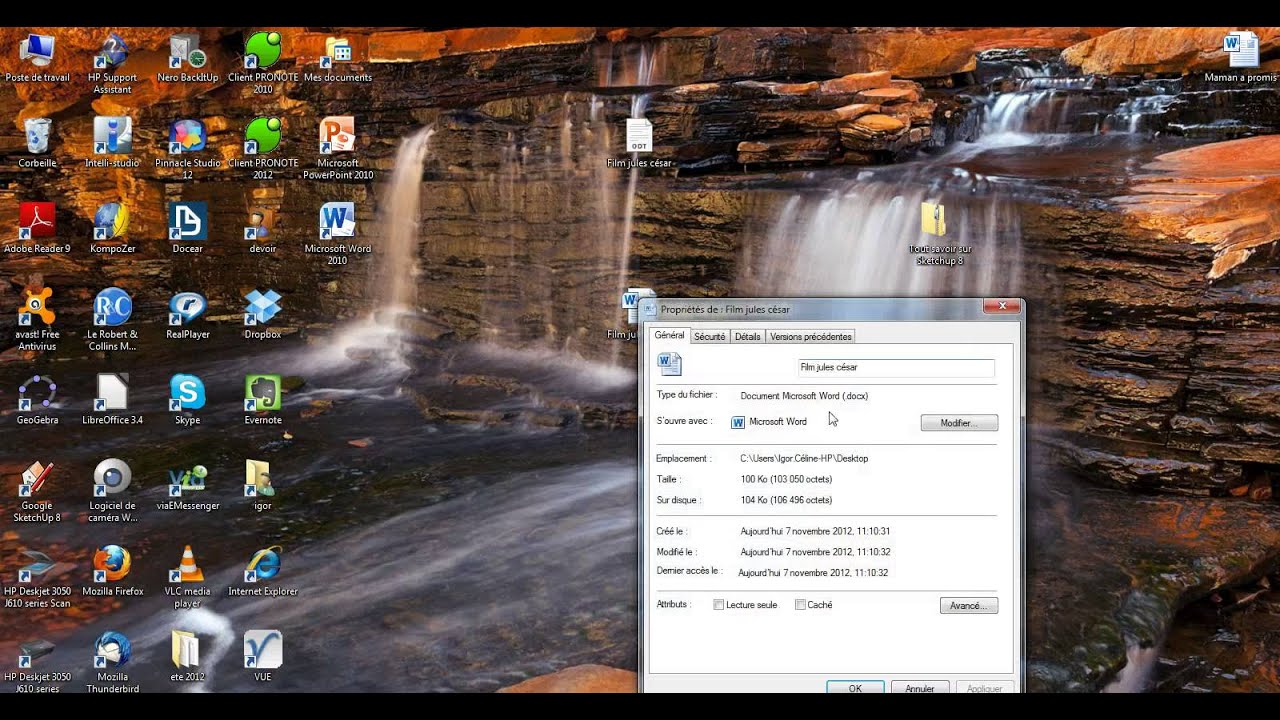Click the file name text field
This screenshot has height=720, width=1280.
pos(896,367)
